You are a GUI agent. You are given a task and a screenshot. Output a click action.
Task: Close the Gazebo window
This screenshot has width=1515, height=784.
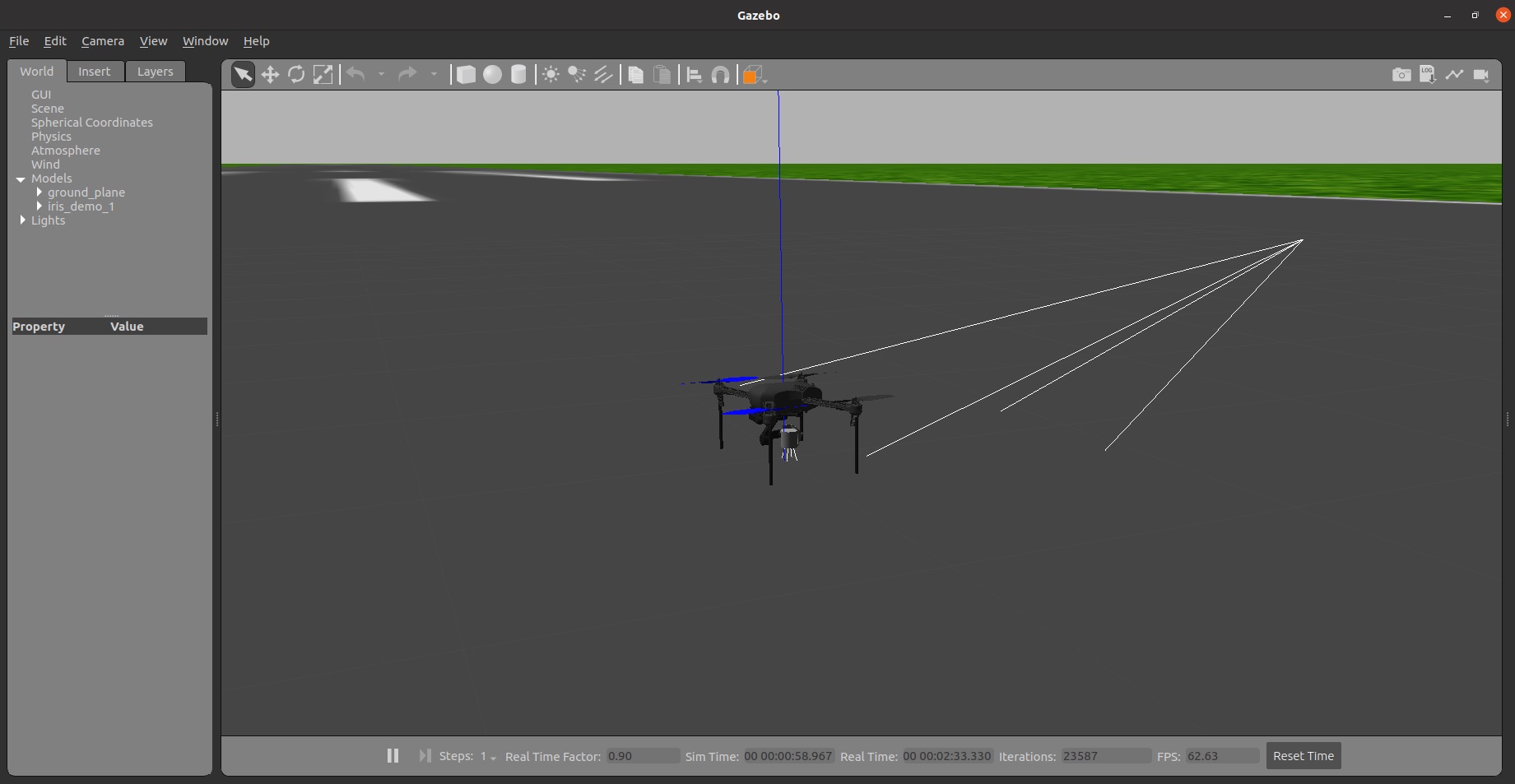(x=1503, y=15)
